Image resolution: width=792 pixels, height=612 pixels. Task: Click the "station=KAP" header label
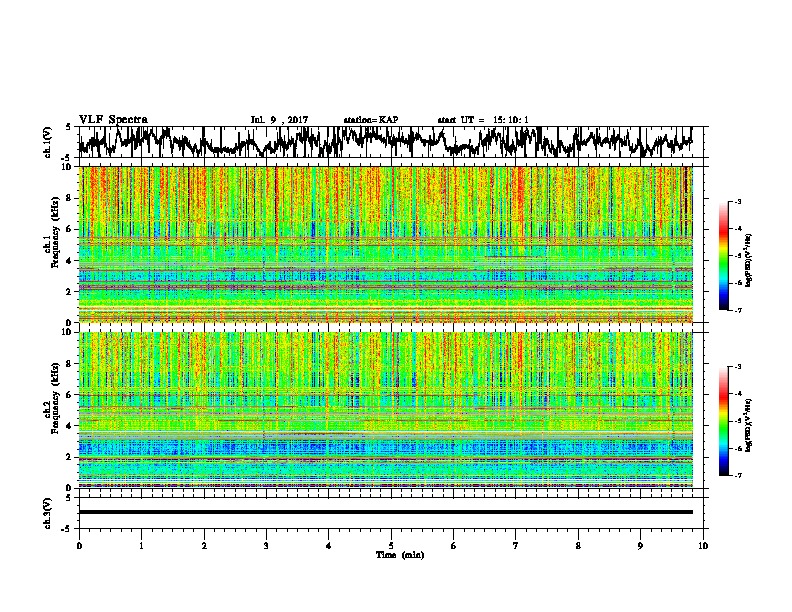click(371, 120)
